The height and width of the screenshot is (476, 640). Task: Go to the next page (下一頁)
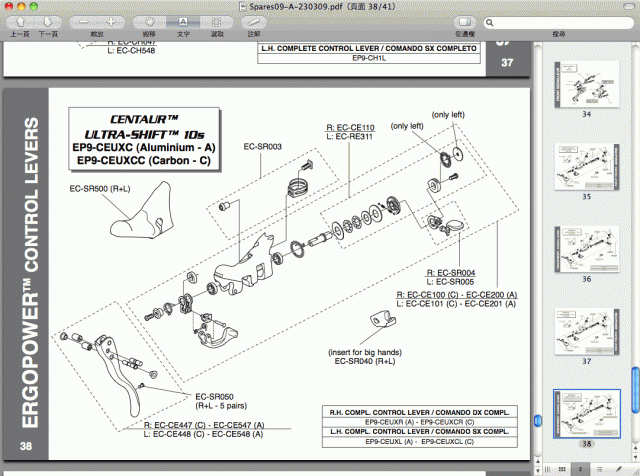point(48,22)
